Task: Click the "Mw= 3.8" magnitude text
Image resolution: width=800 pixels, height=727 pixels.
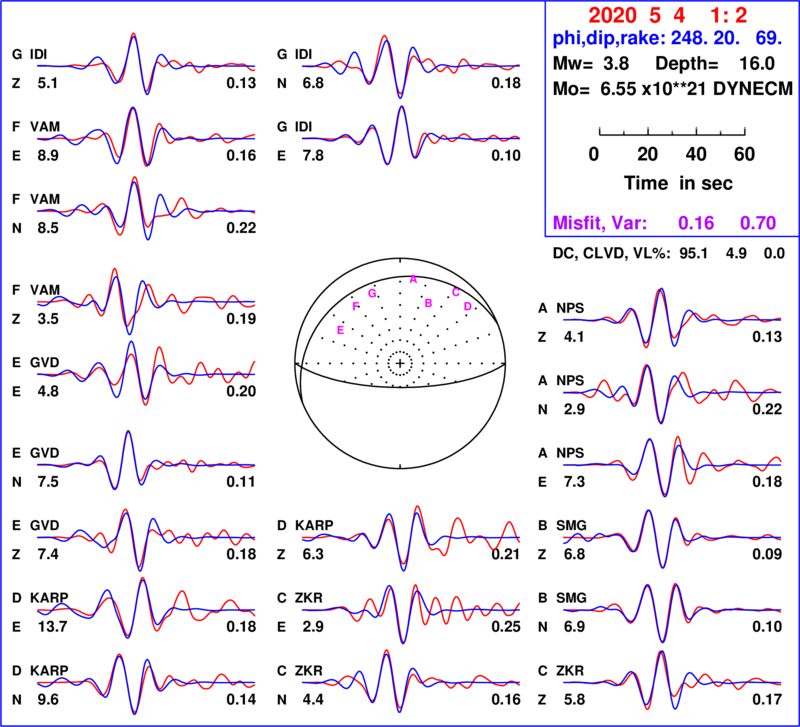Action: pos(591,64)
